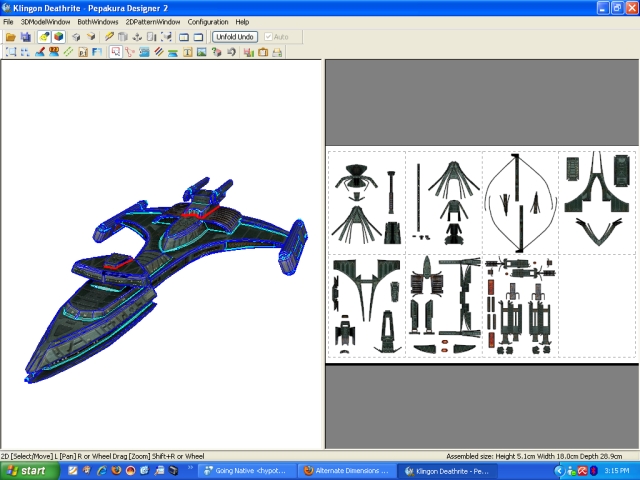Select the curved bow outline pattern piece
Image resolution: width=640 pixels, height=480 pixels.
point(520,203)
